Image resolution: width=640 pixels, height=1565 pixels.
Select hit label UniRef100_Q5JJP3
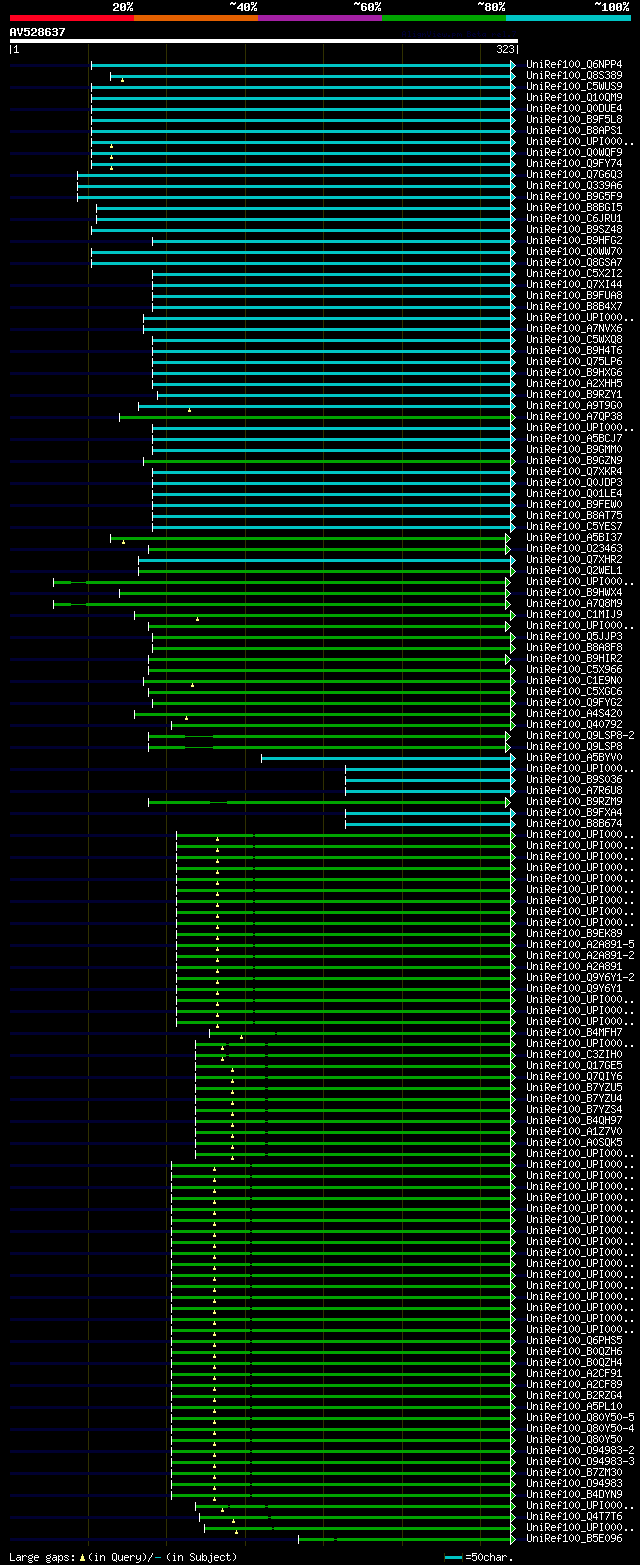pyautogui.click(x=574, y=637)
